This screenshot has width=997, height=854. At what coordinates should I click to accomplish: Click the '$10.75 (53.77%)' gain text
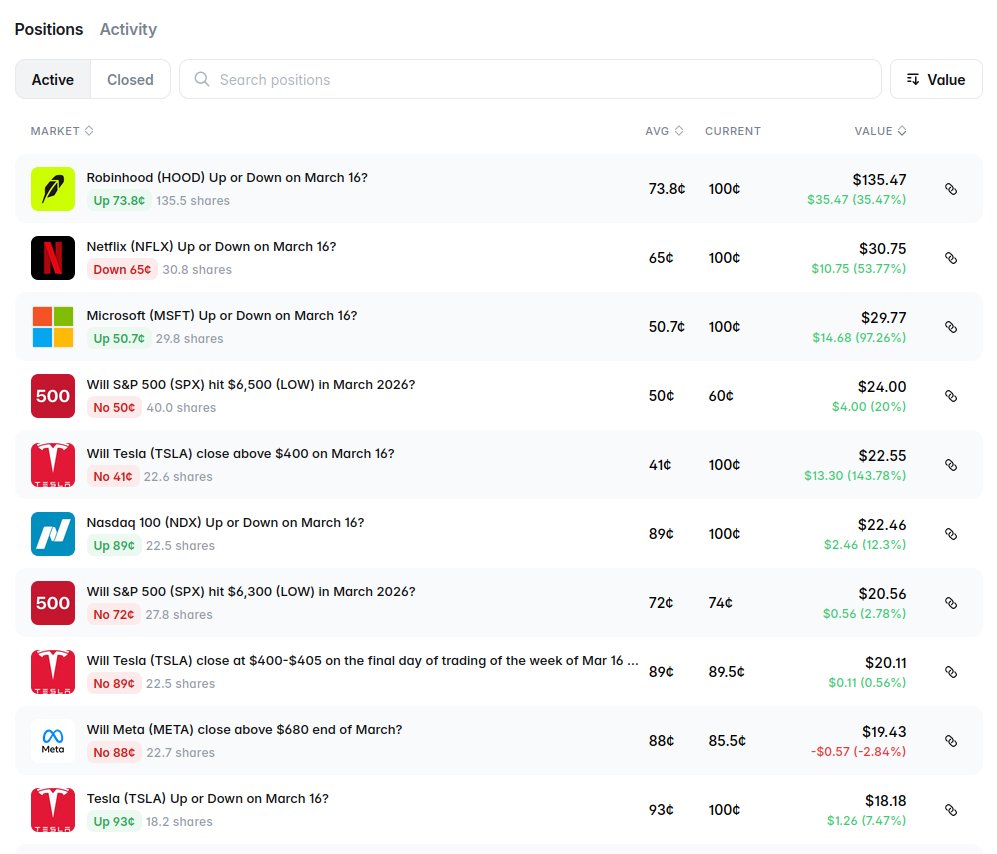(858, 268)
